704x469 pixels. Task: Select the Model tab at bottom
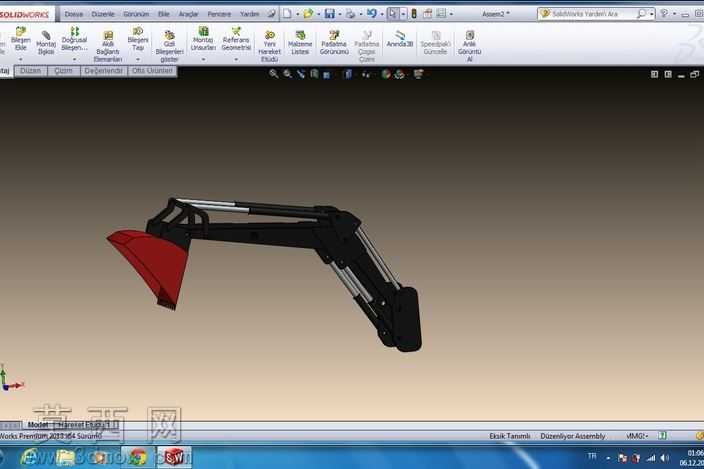tap(38, 425)
